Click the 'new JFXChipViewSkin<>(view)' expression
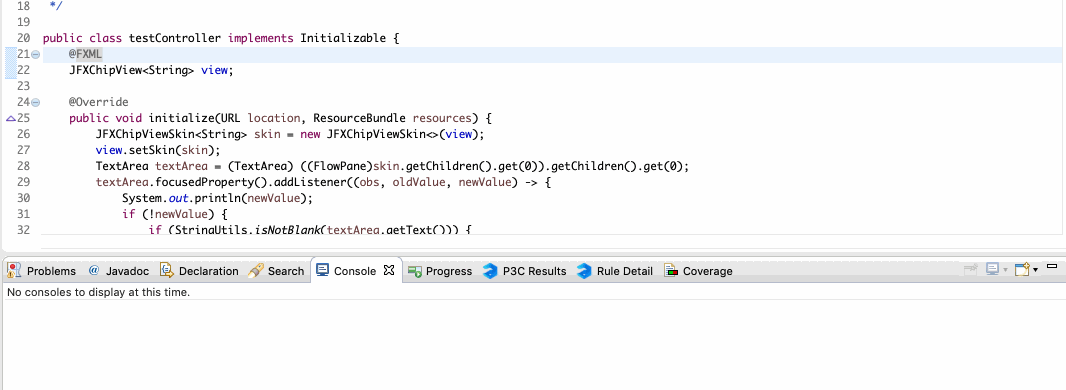The image size is (1066, 390). coord(392,134)
